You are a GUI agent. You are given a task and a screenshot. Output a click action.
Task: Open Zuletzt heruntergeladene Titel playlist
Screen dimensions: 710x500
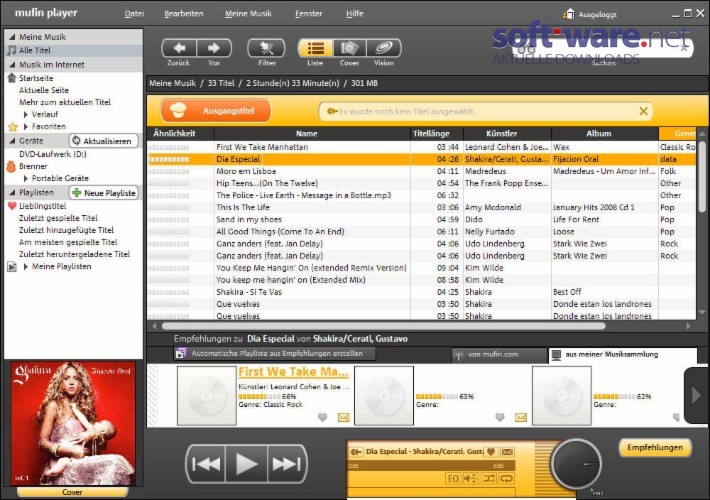point(74,255)
